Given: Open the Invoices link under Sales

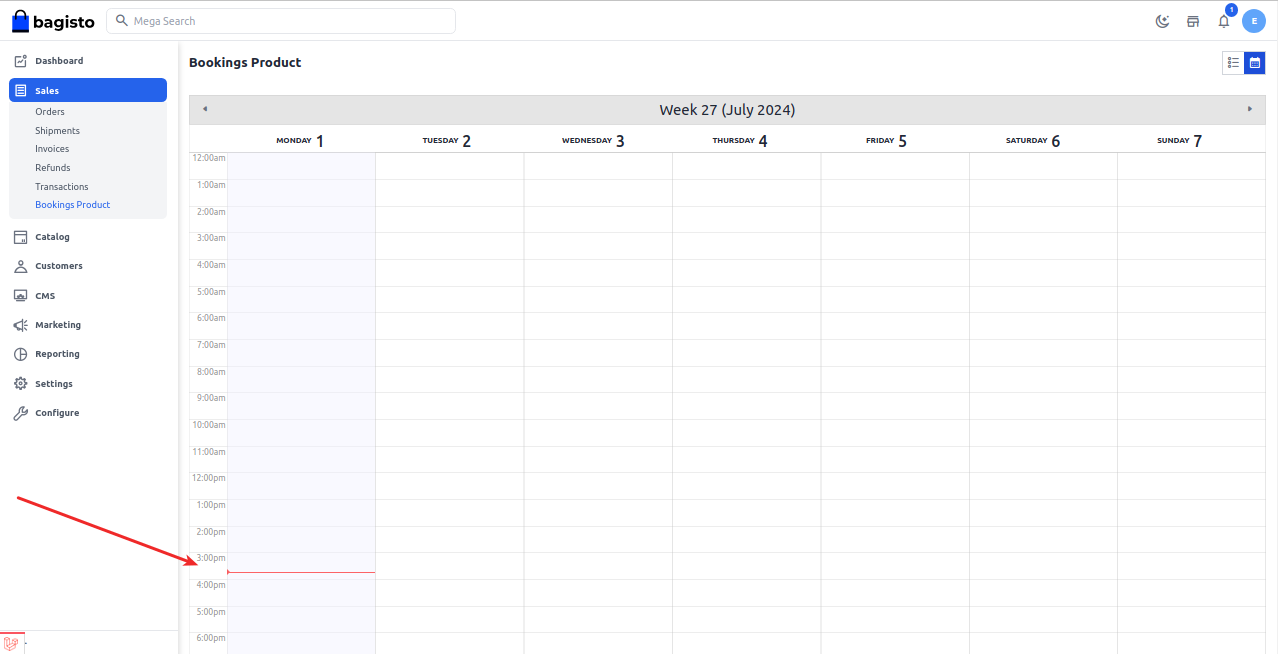Looking at the screenshot, I should (x=52, y=149).
